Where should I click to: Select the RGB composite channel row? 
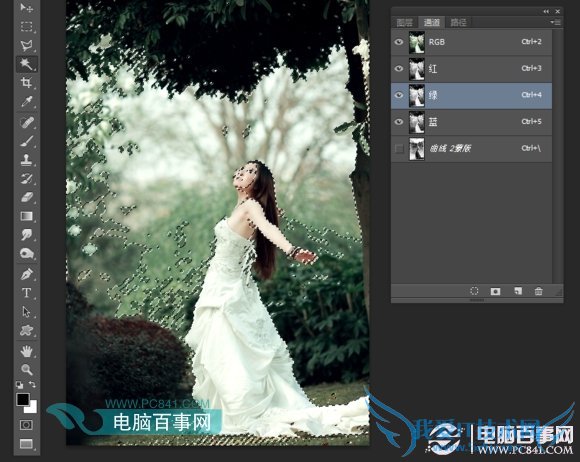pos(472,42)
